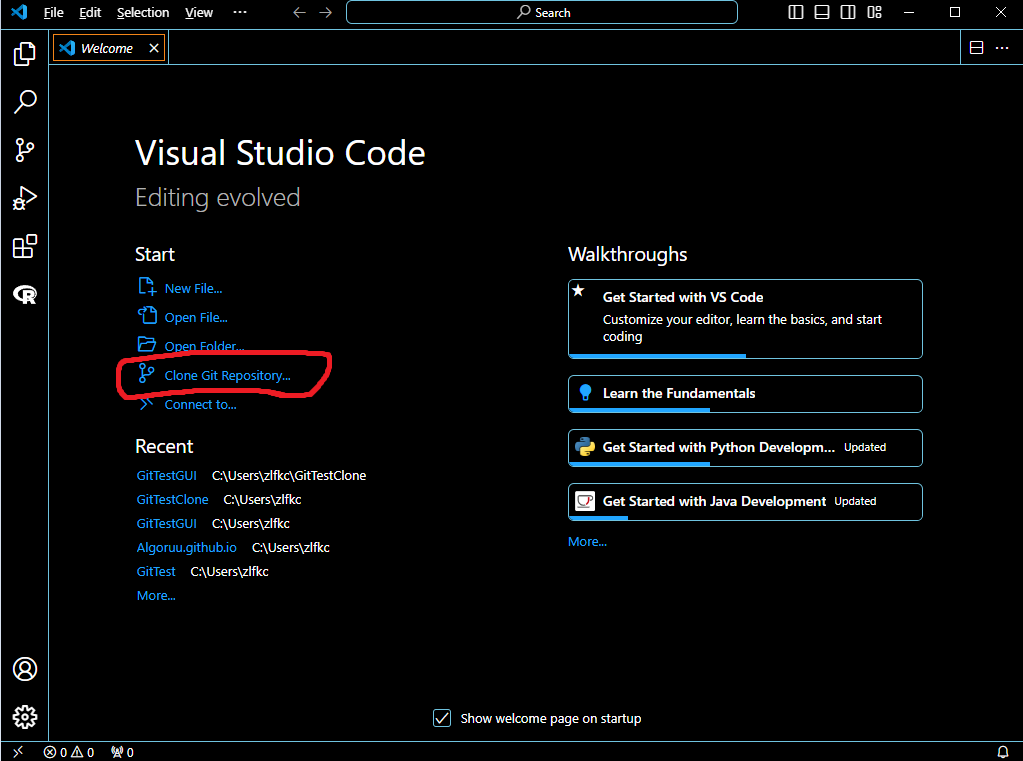Viewport: 1023px width, 761px height.
Task: Open the Selection menu
Action: [x=143, y=12]
